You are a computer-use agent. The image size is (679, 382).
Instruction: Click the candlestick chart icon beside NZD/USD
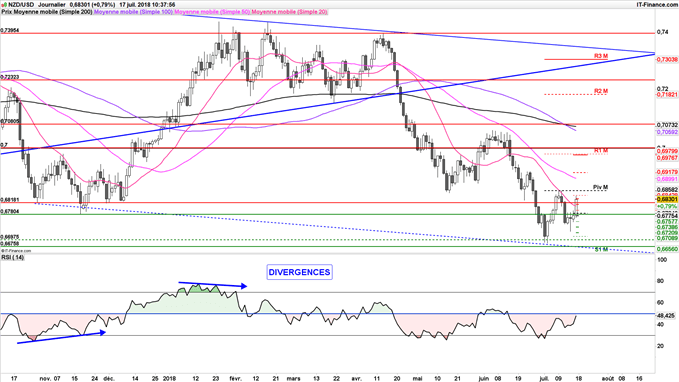4,5
